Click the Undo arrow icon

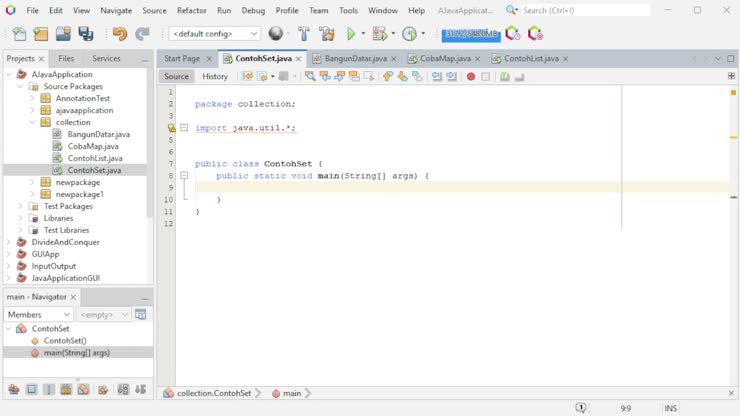(119, 34)
